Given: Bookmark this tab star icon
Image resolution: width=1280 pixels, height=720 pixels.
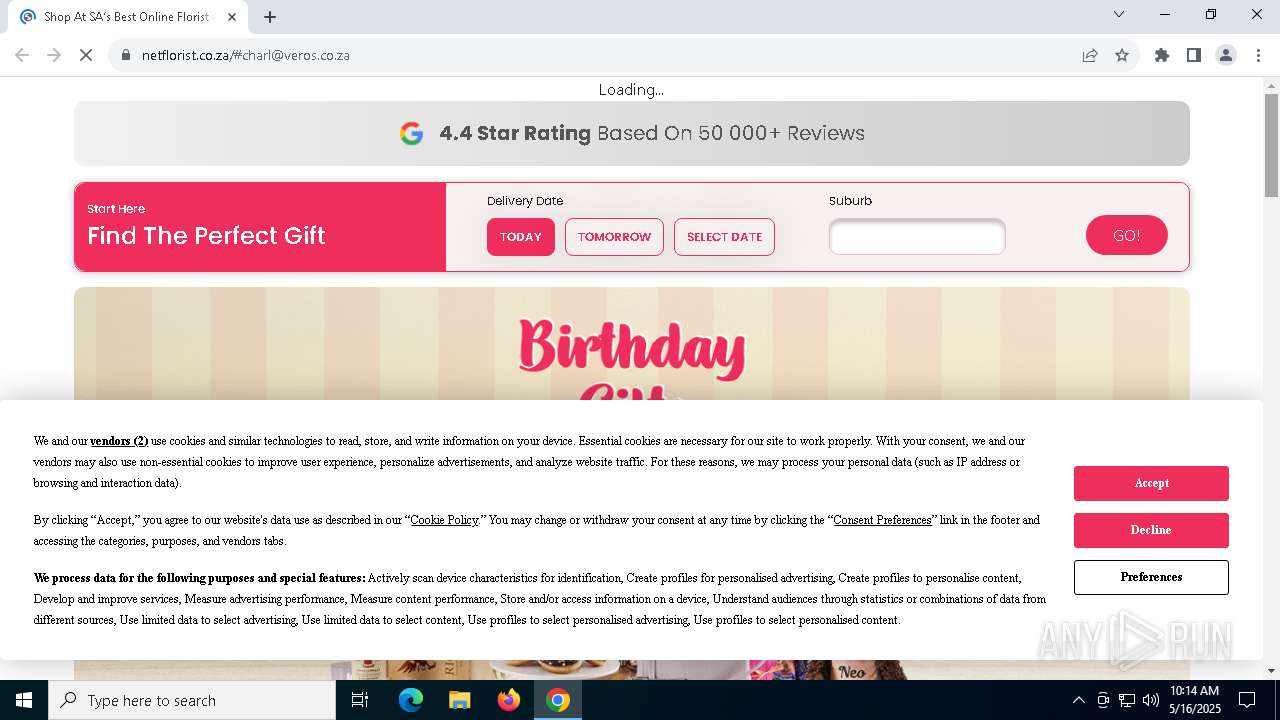Looking at the screenshot, I should tap(1122, 55).
